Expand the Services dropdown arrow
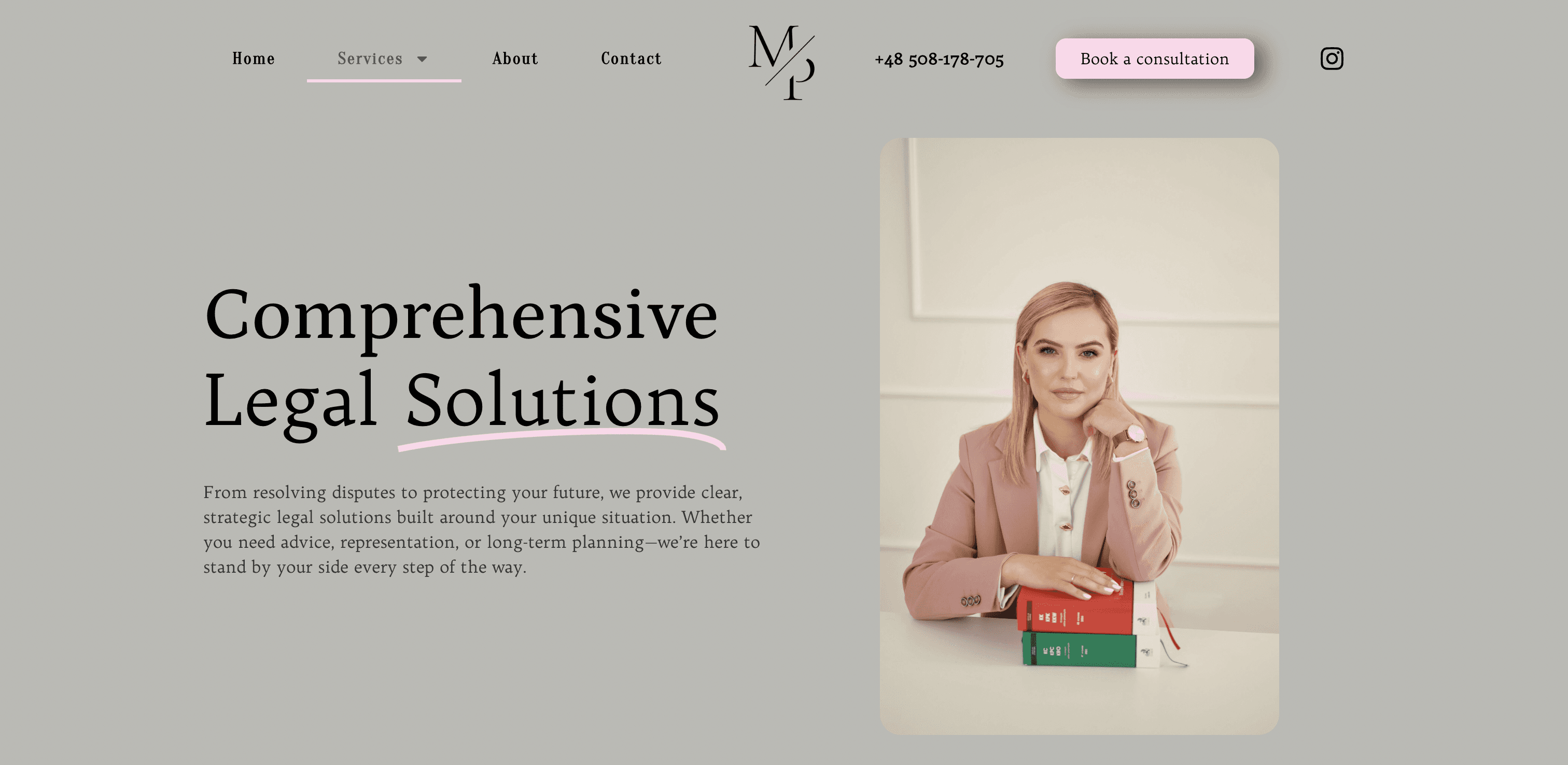This screenshot has width=1568, height=765. tap(422, 59)
